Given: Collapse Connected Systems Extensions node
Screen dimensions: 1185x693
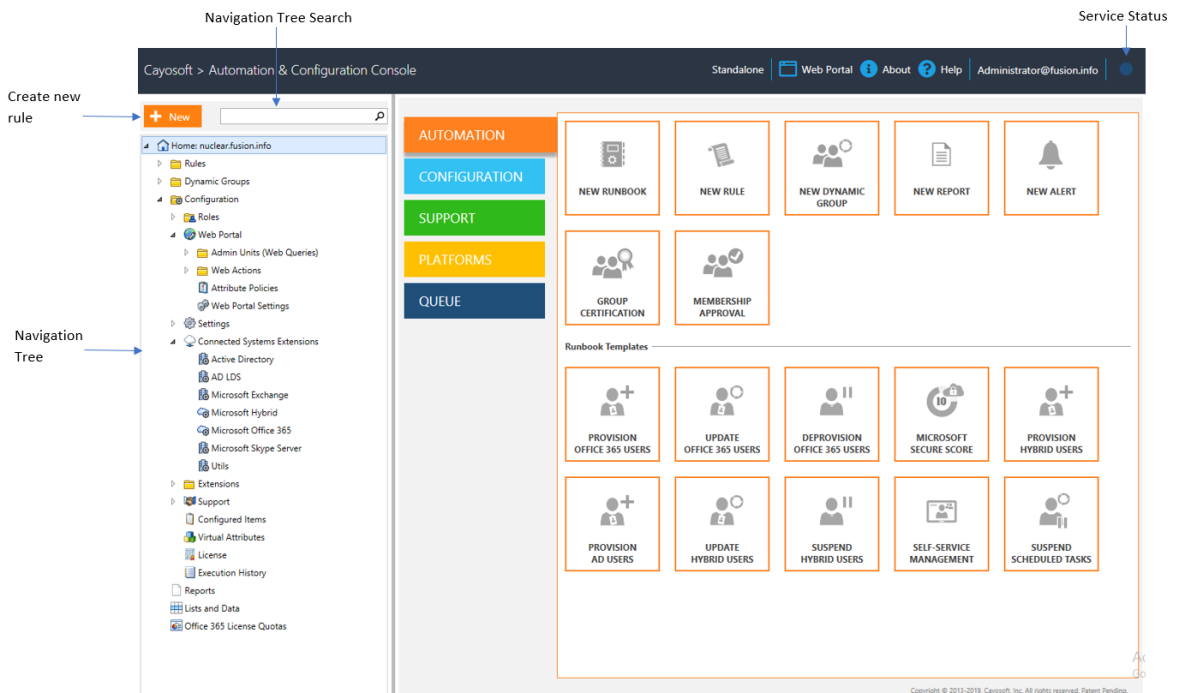Looking at the screenshot, I should point(173,342).
